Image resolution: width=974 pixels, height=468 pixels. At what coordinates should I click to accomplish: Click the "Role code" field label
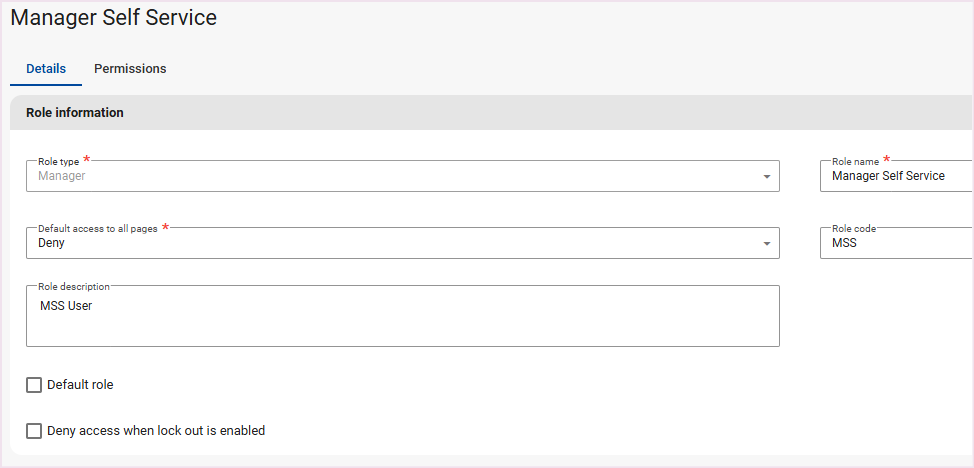(854, 228)
